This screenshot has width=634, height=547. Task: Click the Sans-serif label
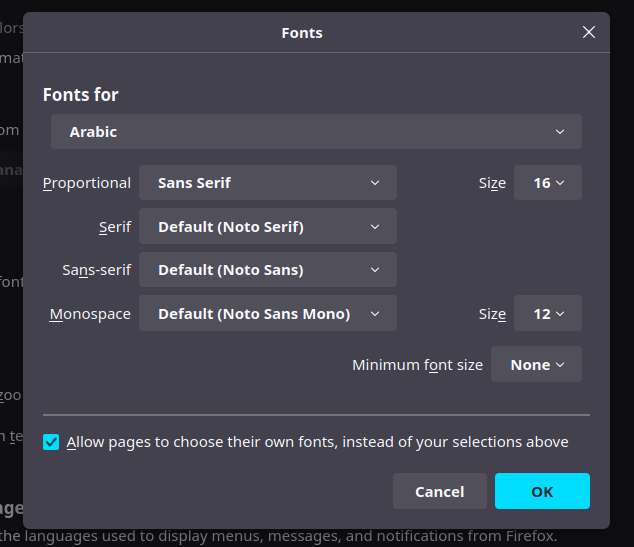click(x=96, y=270)
